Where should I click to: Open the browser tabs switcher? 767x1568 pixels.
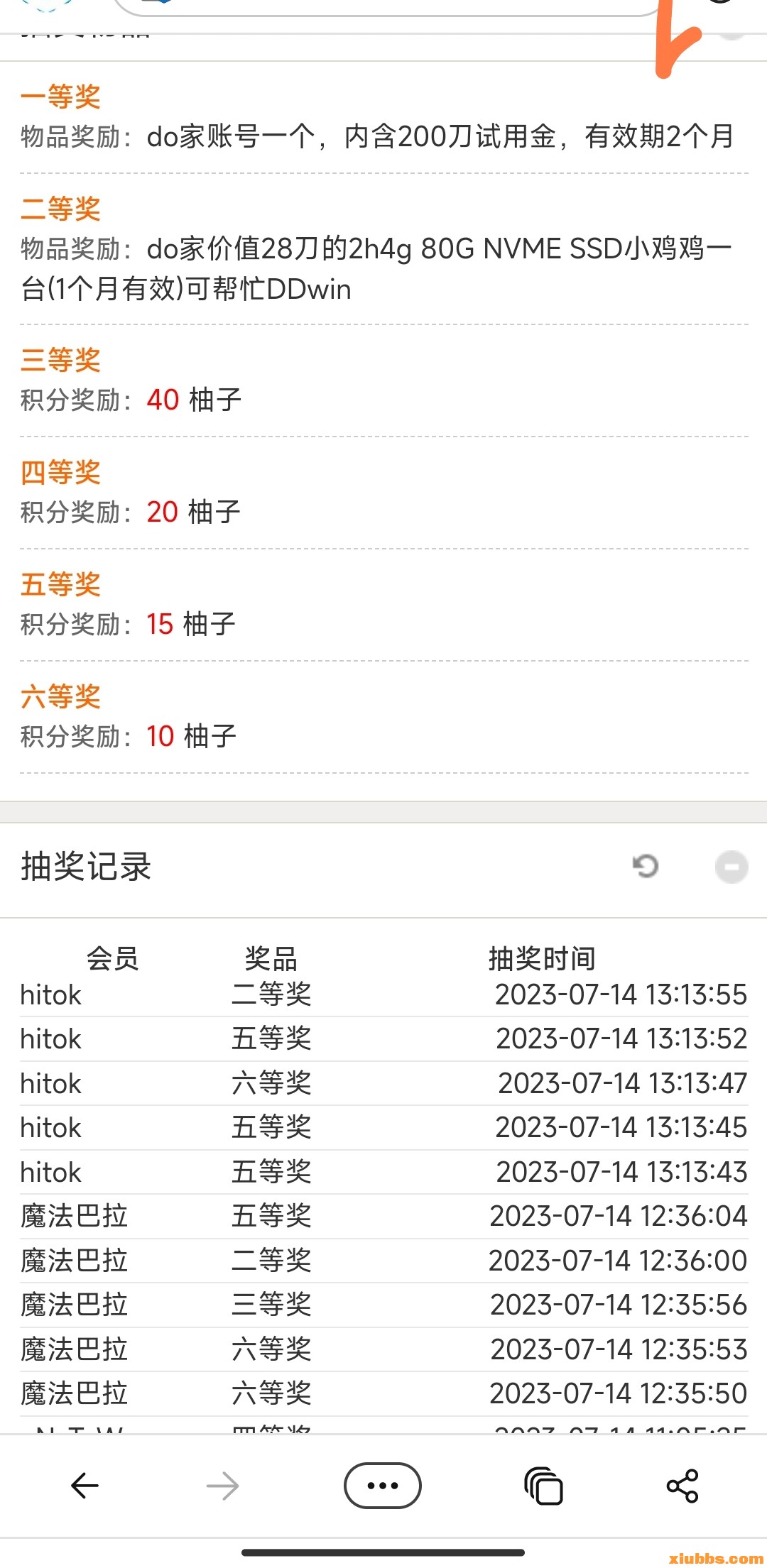(x=543, y=1486)
